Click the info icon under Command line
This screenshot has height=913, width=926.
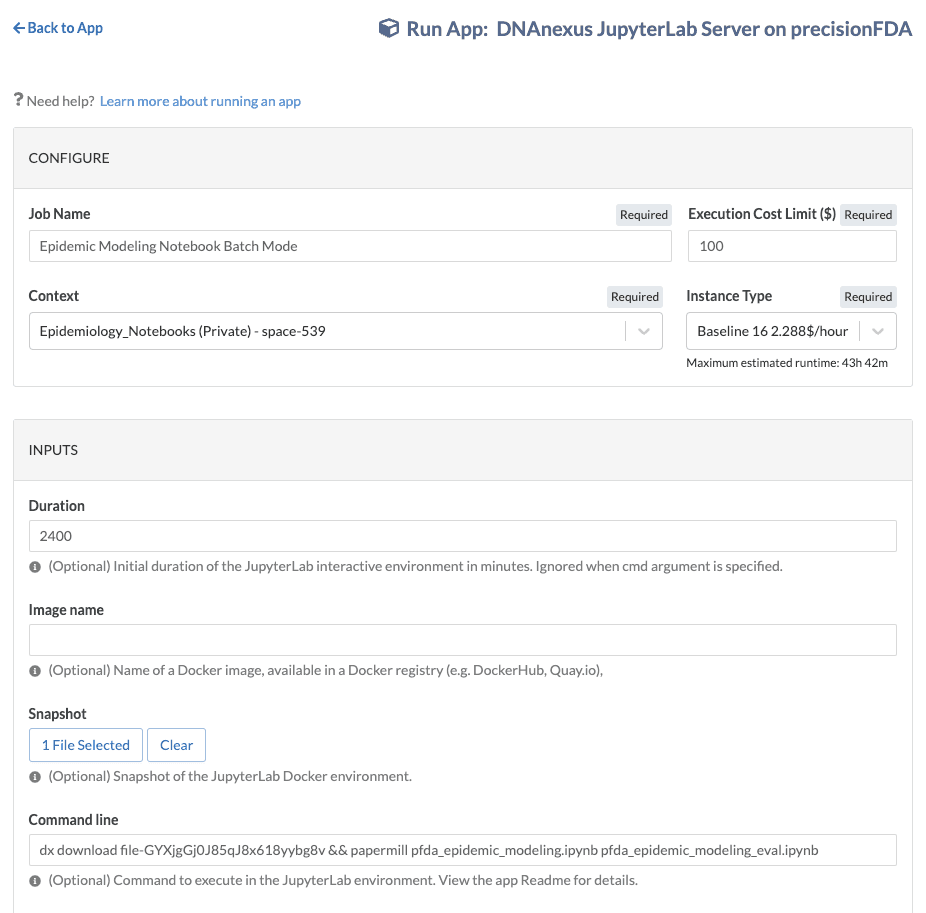(35, 881)
